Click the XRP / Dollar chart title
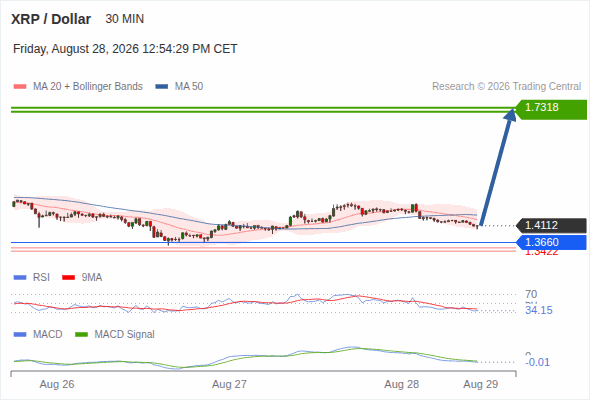The height and width of the screenshot is (400, 590). (51, 19)
